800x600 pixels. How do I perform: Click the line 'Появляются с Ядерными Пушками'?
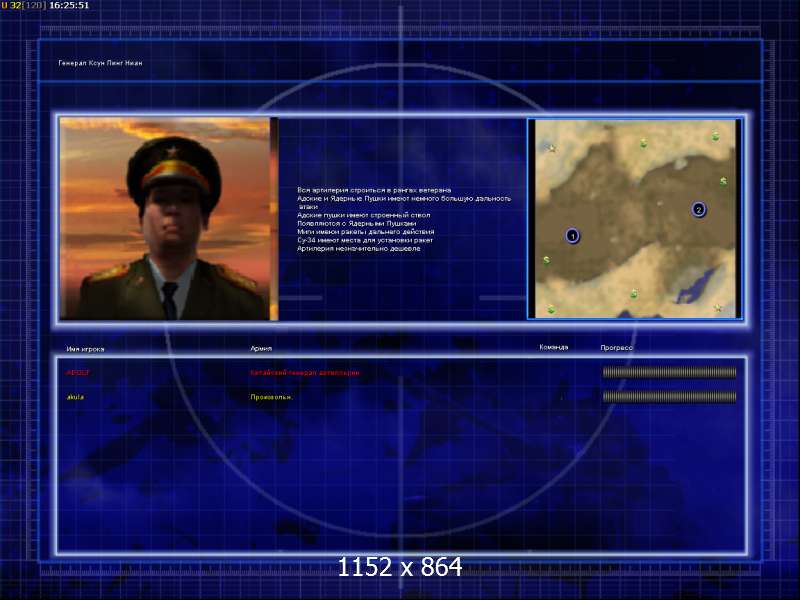[x=357, y=223]
